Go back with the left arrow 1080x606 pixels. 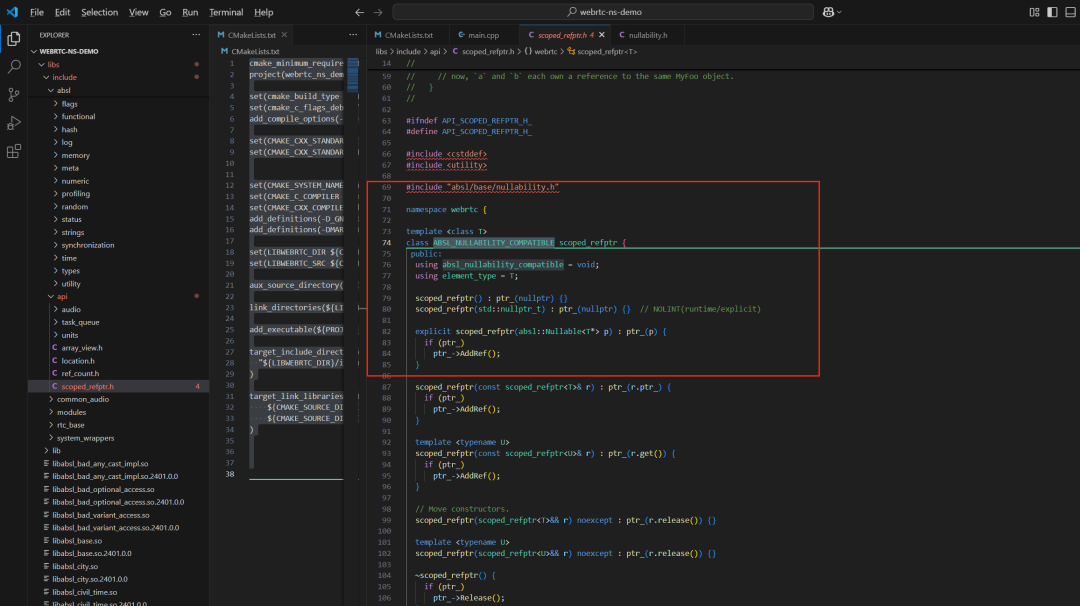pos(360,12)
